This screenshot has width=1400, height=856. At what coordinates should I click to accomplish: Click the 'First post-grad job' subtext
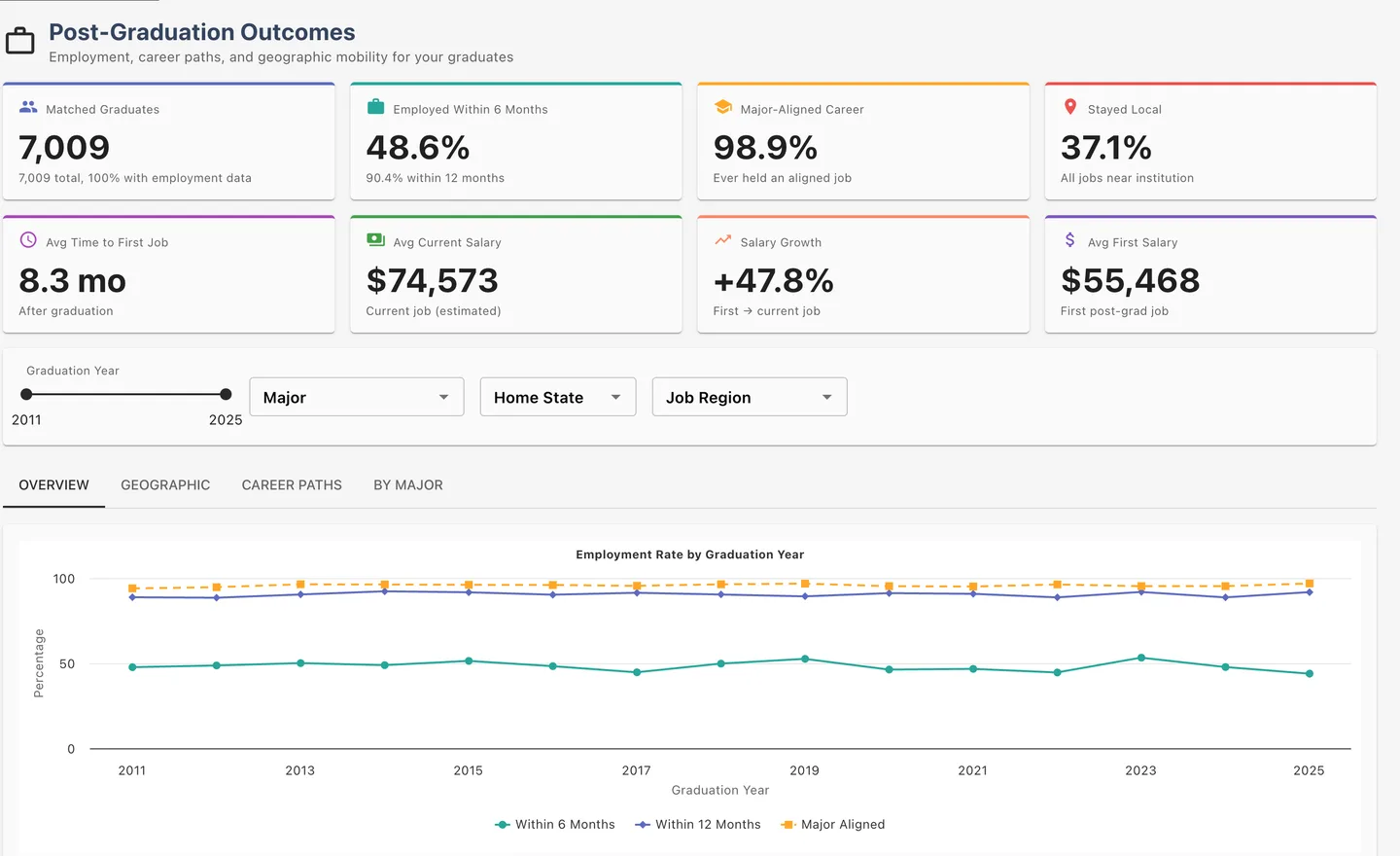coord(1115,311)
